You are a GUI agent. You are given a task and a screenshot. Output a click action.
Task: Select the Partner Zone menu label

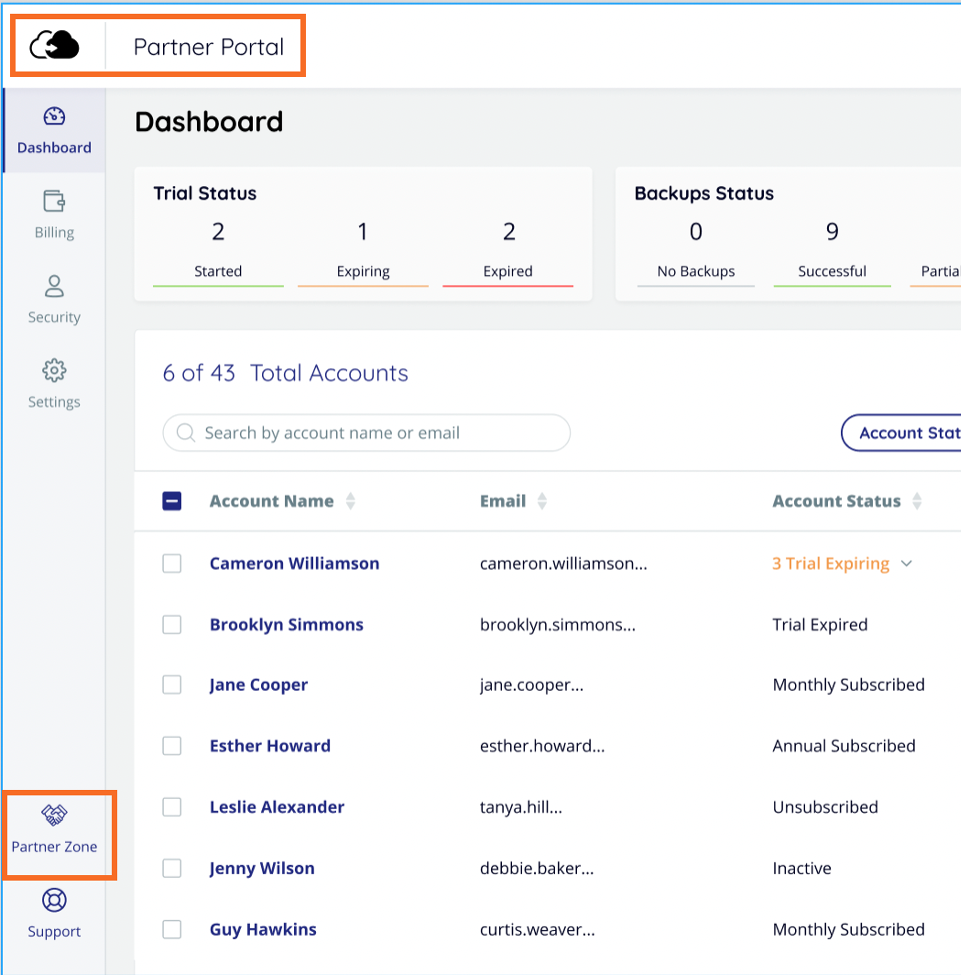click(x=54, y=847)
